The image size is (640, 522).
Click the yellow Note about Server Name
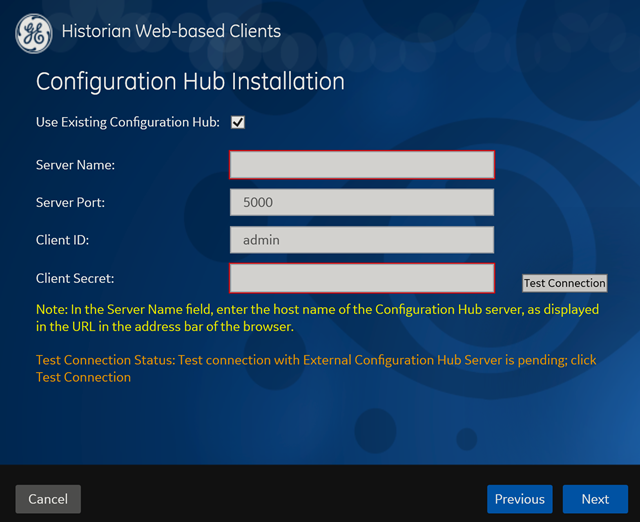(318, 318)
